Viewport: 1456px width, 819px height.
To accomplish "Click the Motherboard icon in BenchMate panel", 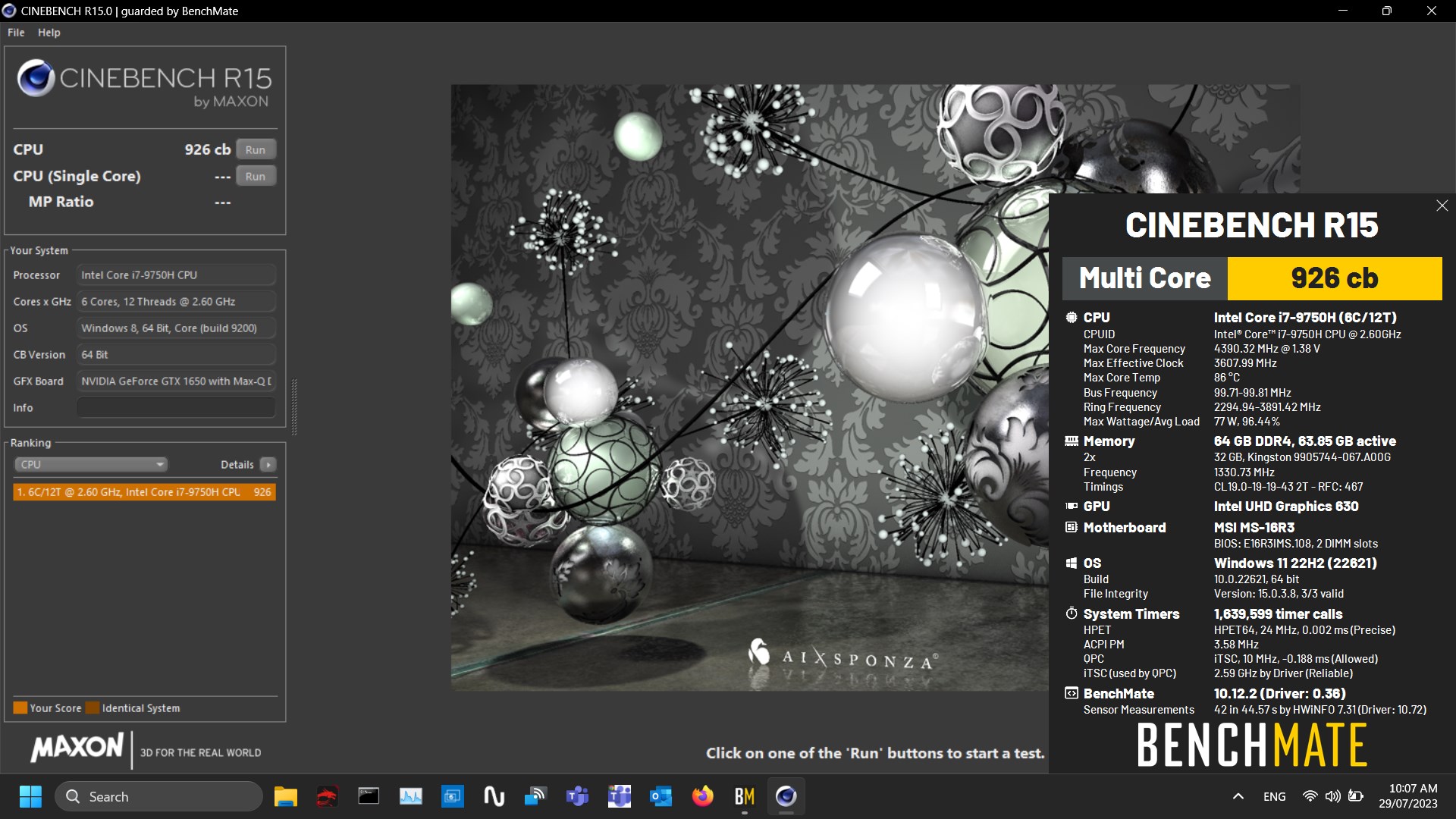I will click(1071, 527).
